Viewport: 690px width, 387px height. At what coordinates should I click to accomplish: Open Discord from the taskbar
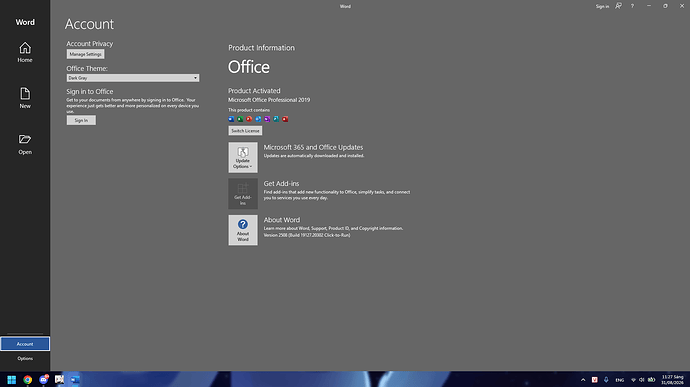tap(44, 380)
